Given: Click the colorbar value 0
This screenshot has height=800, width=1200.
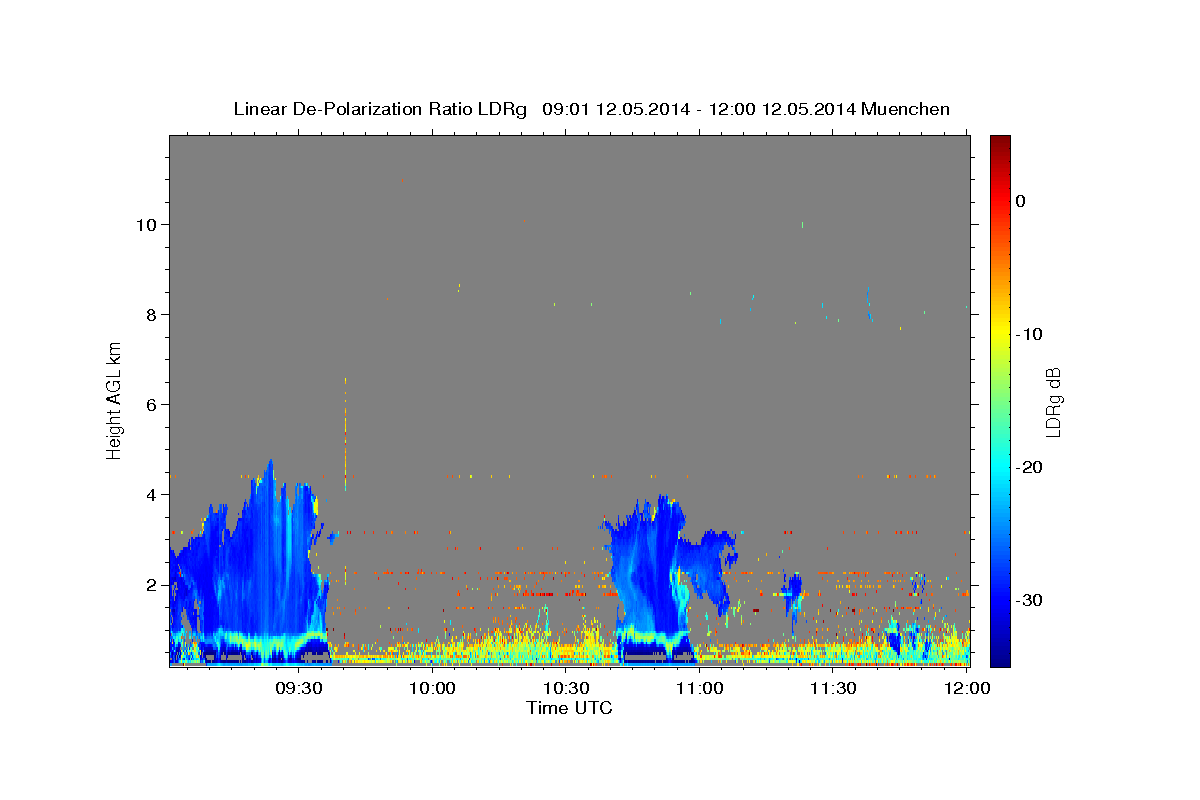Looking at the screenshot, I should click(1021, 201).
